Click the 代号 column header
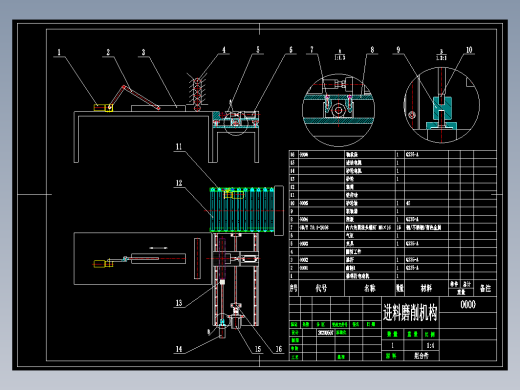Image resolution: width=520 pixels, height=390 pixels. point(321,288)
